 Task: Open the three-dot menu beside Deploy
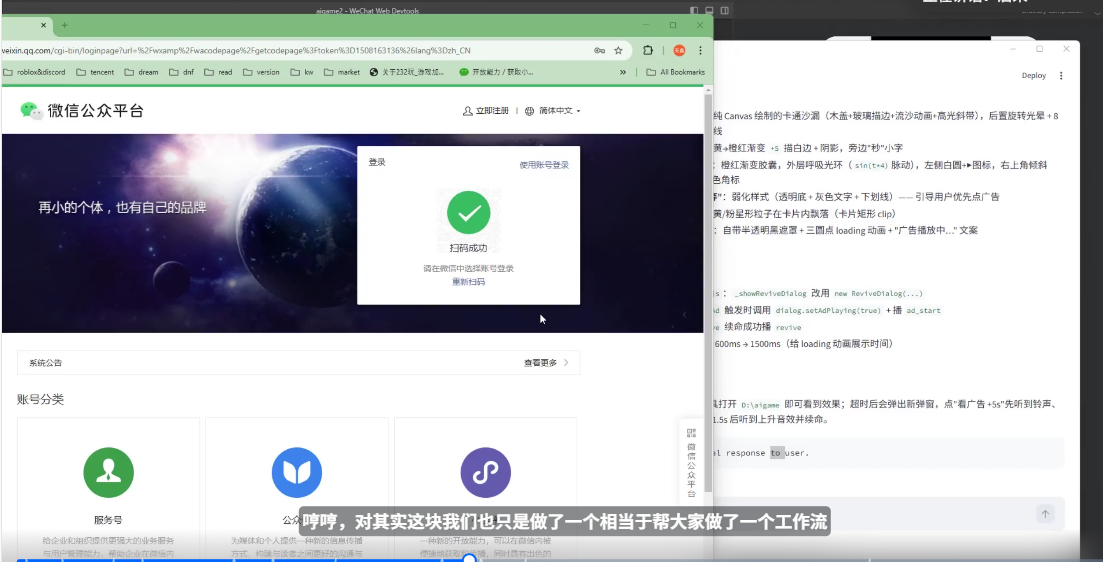[x=1061, y=75]
